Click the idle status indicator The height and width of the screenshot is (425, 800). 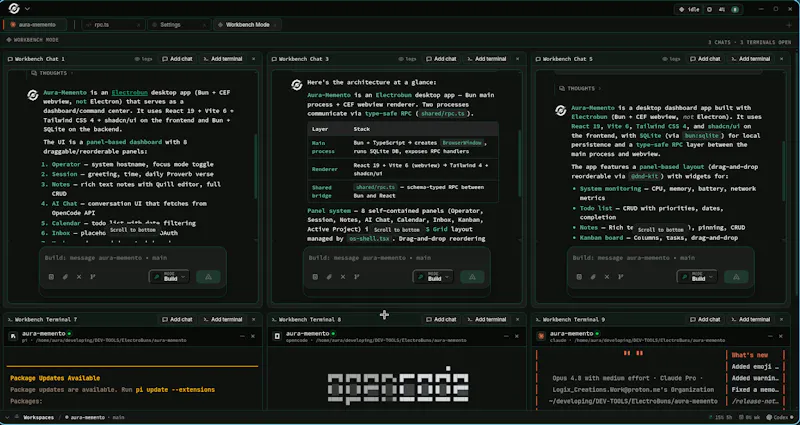pyautogui.click(x=687, y=9)
